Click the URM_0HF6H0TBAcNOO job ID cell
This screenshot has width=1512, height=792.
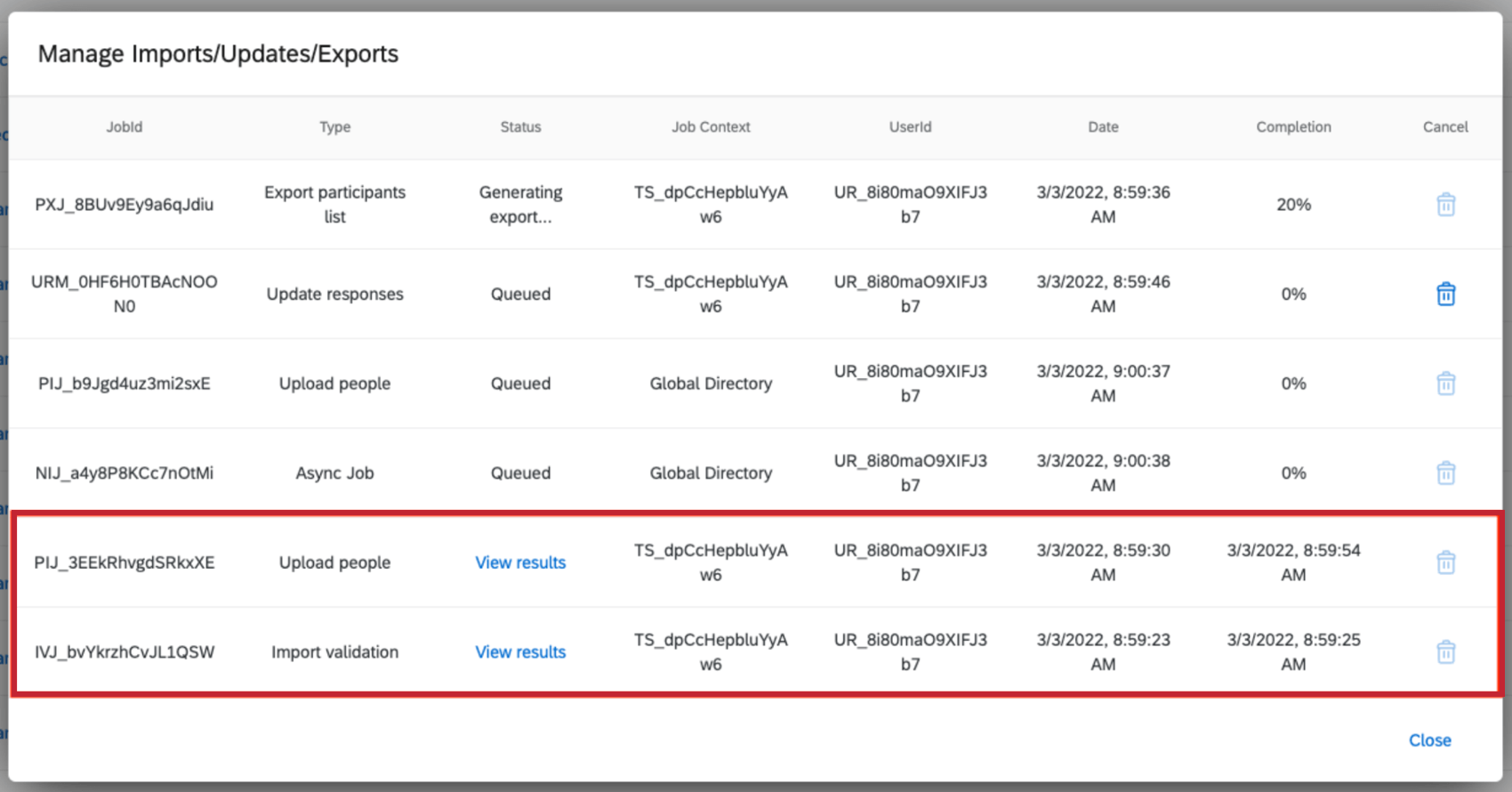125,294
